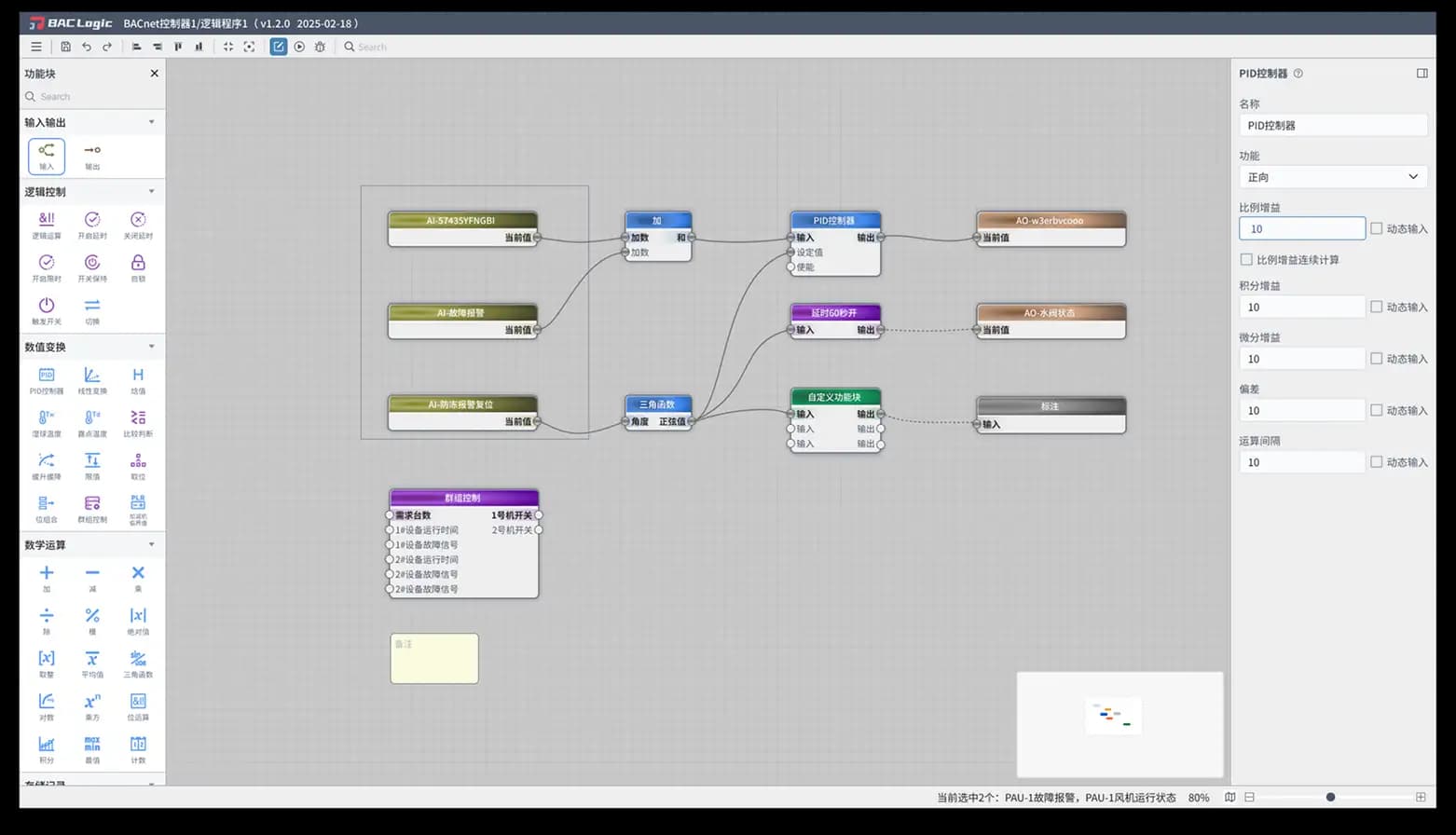
Task: Click the zoom slider handle in status bar
Action: coord(1330,797)
